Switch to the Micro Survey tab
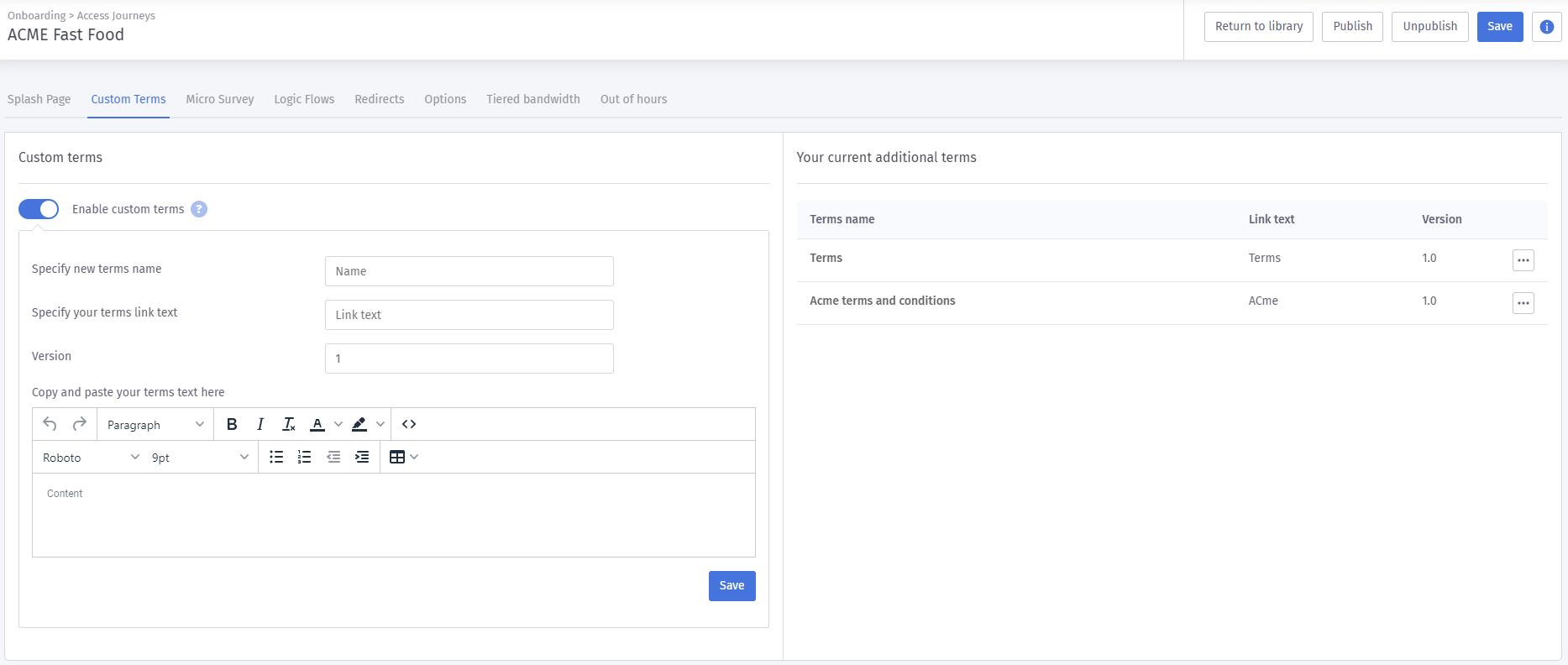The image size is (1568, 665). coord(219,99)
